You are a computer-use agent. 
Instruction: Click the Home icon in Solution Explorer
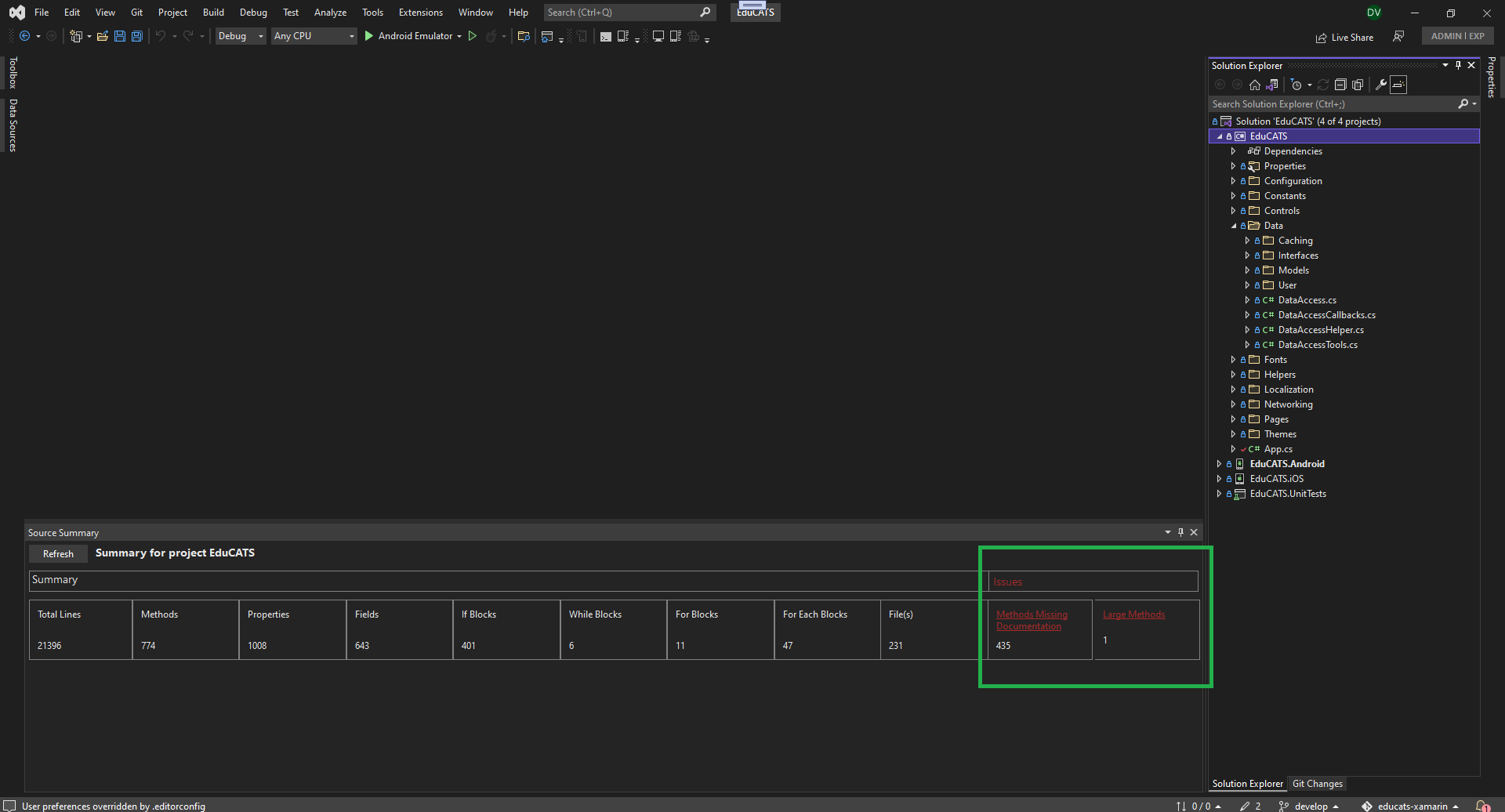point(1255,85)
